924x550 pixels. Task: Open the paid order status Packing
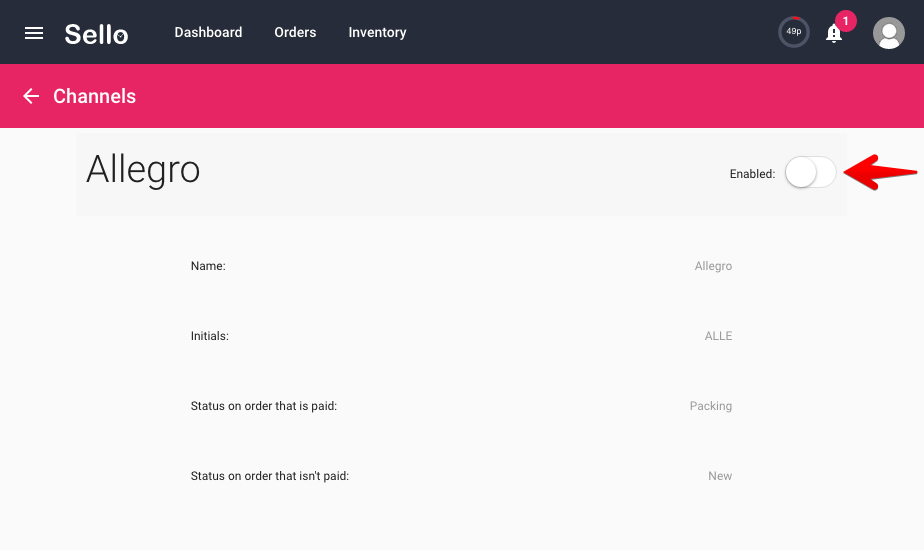point(711,406)
